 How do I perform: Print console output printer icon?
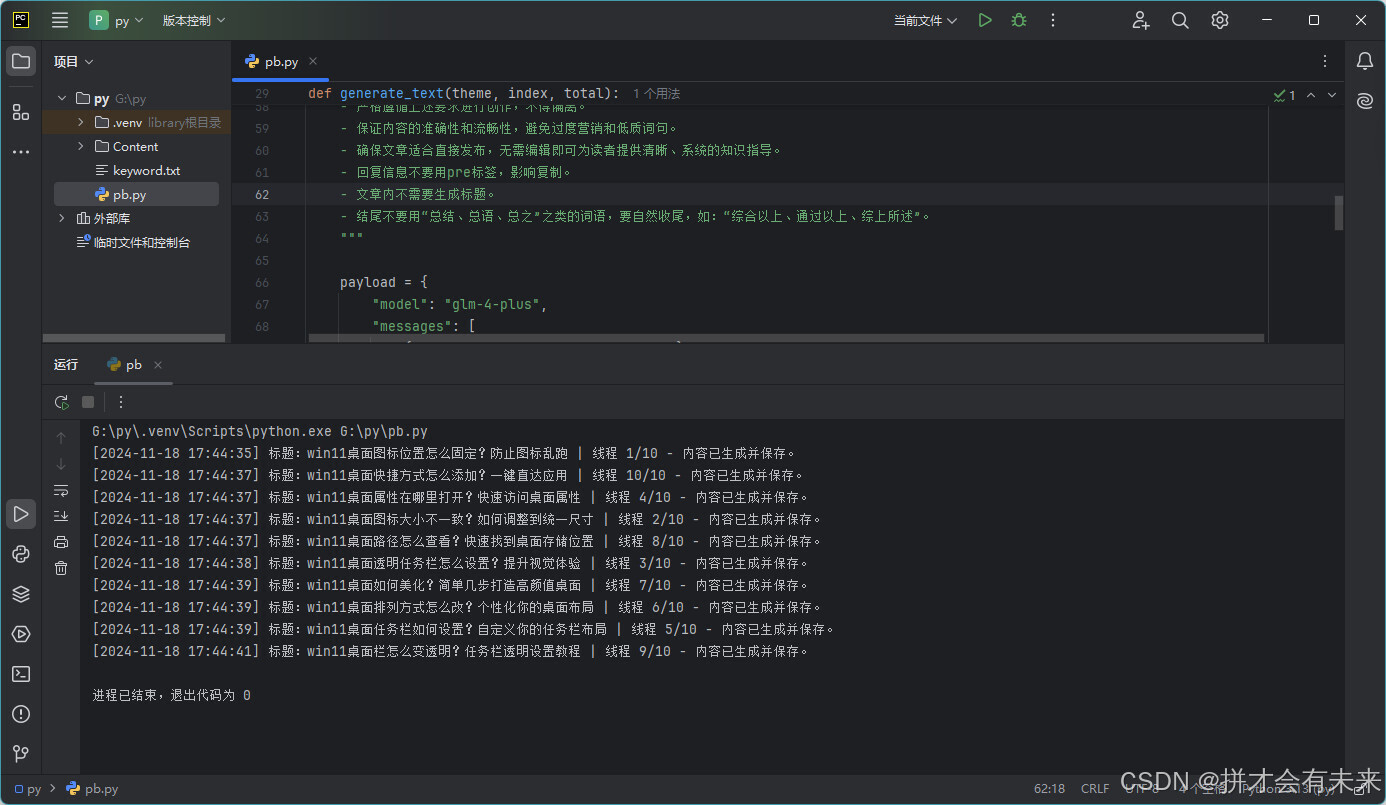[x=61, y=542]
